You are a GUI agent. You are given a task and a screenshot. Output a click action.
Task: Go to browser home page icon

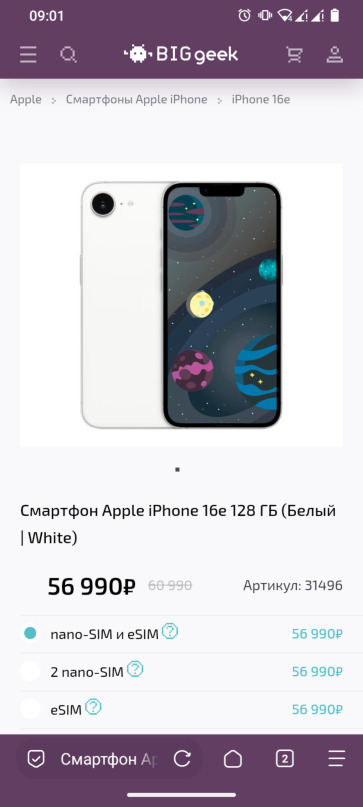coord(233,759)
